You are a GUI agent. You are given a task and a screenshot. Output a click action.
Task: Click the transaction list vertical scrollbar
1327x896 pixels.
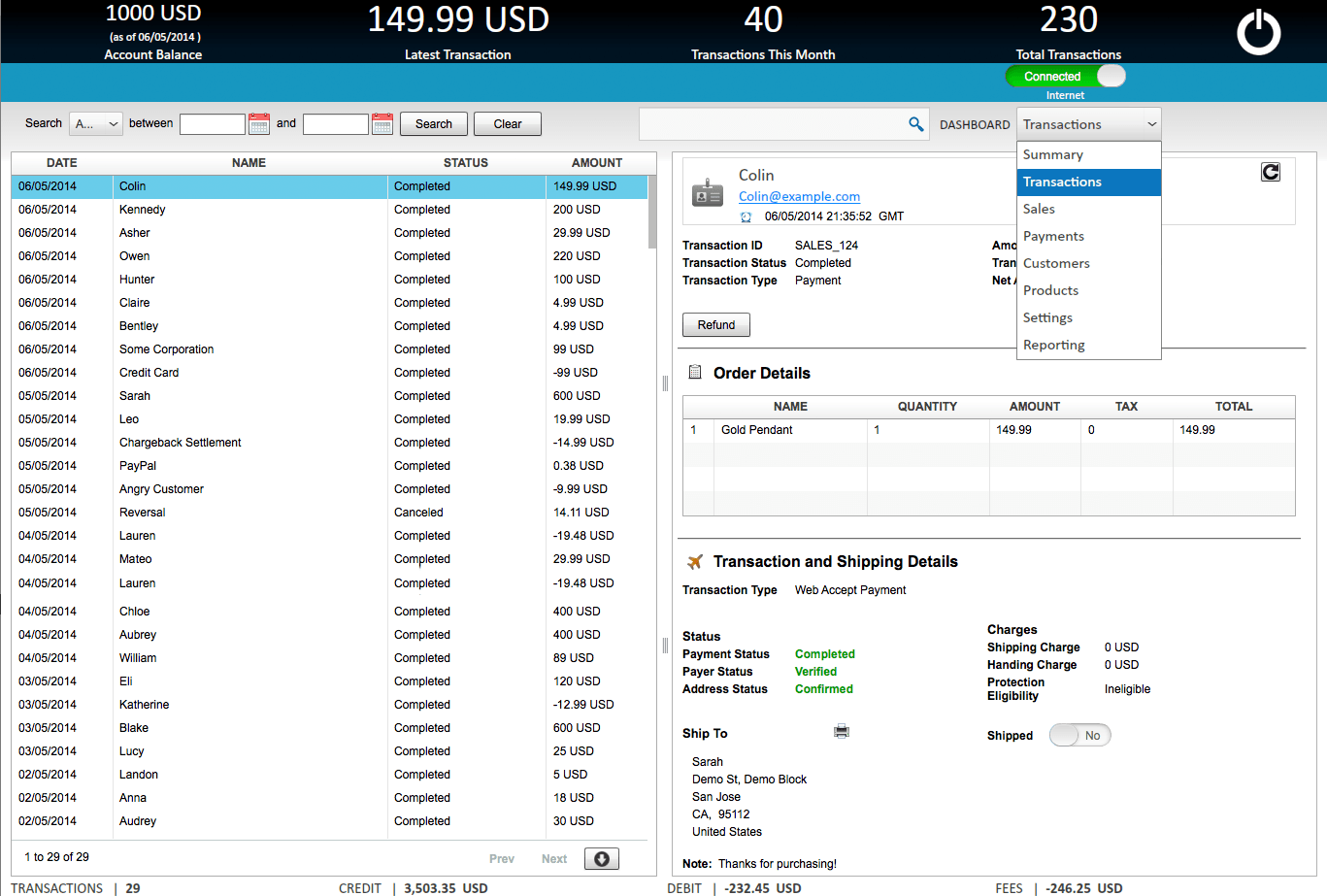coord(652,214)
